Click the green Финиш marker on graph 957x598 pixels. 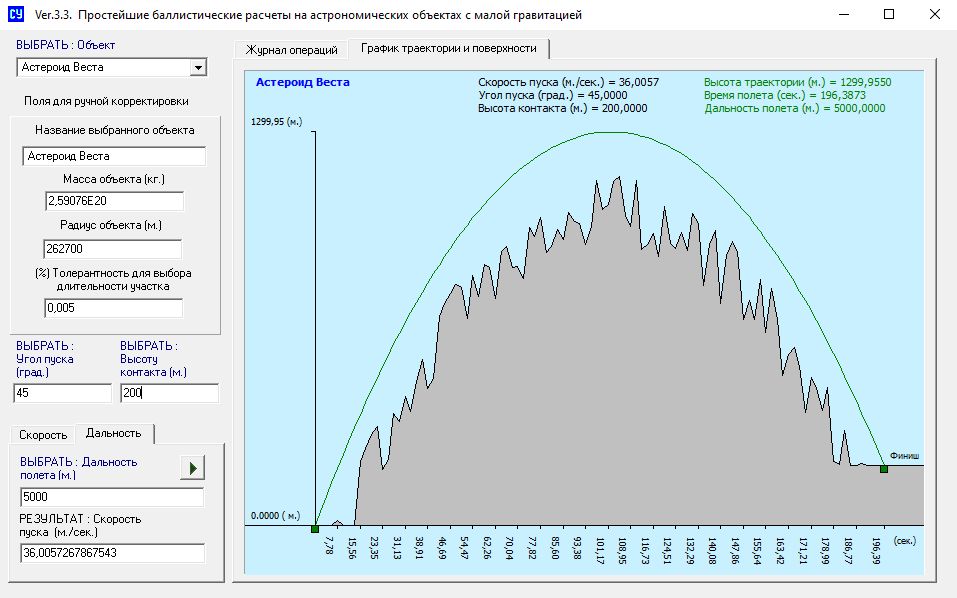pos(884,468)
